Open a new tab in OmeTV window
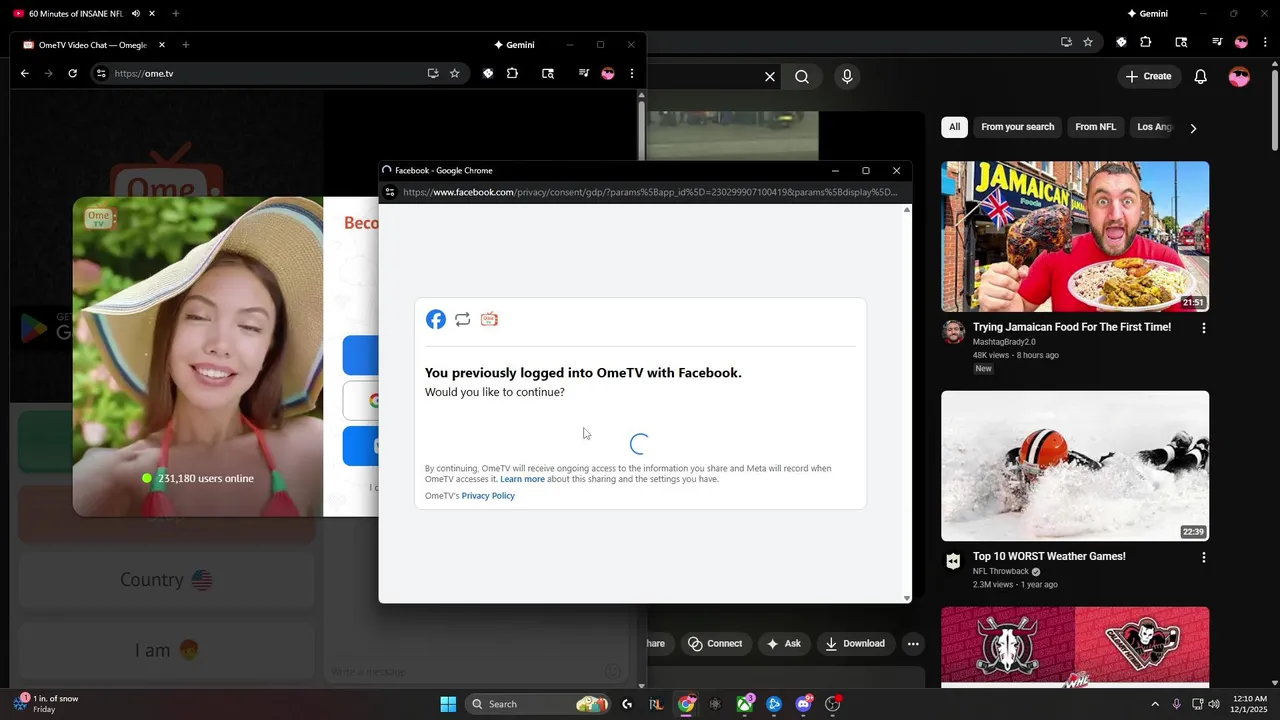The width and height of the screenshot is (1280, 720). [185, 45]
